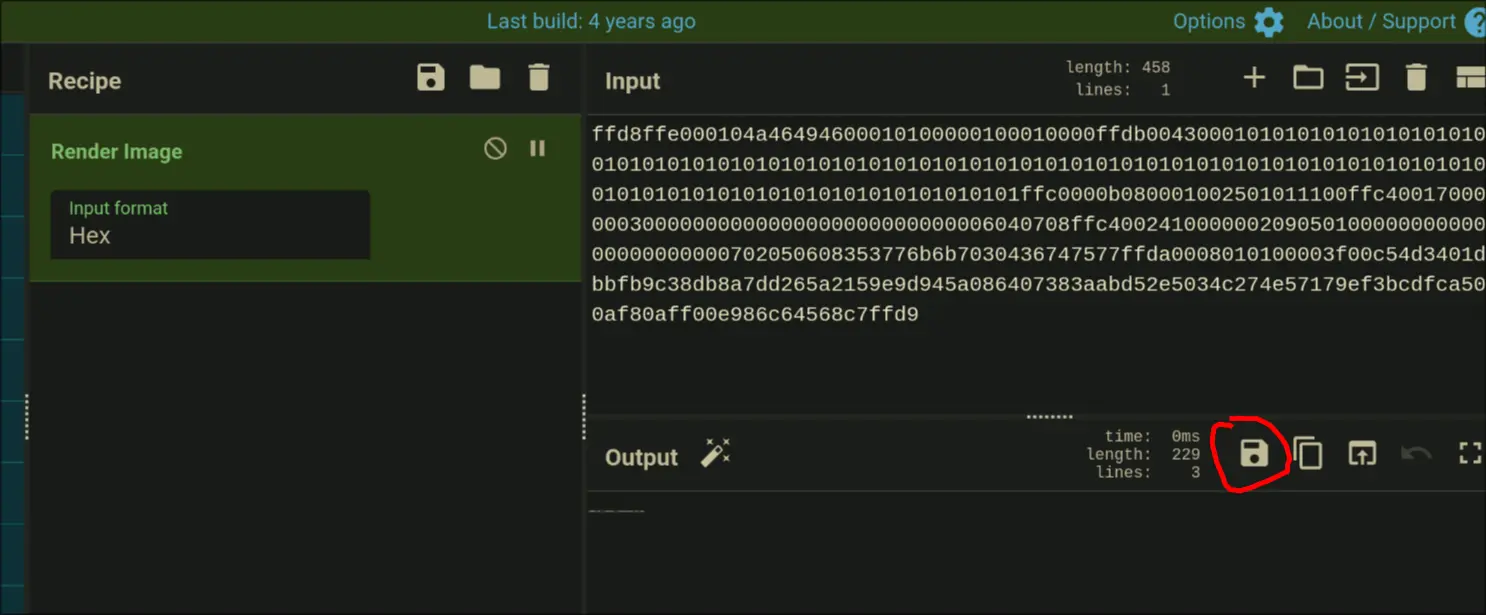
Task: Open the Input format Hex dropdown
Action: tap(210, 225)
